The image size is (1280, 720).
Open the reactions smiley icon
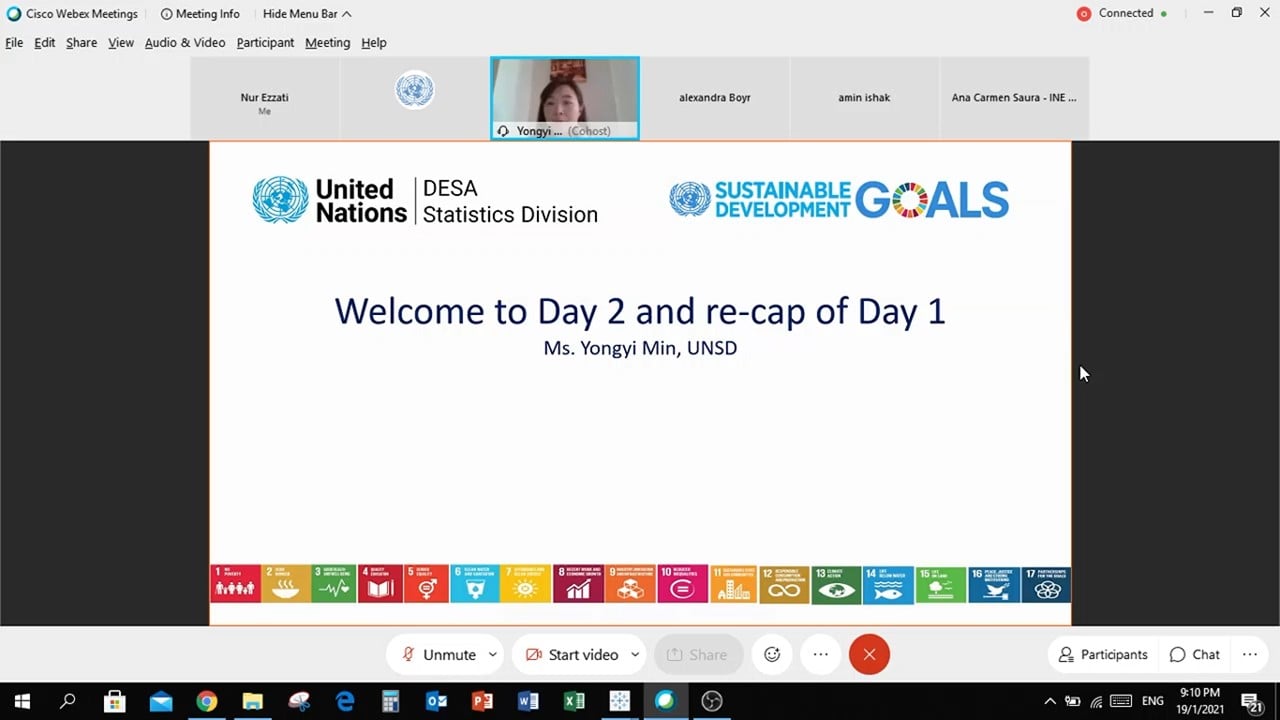[772, 655]
